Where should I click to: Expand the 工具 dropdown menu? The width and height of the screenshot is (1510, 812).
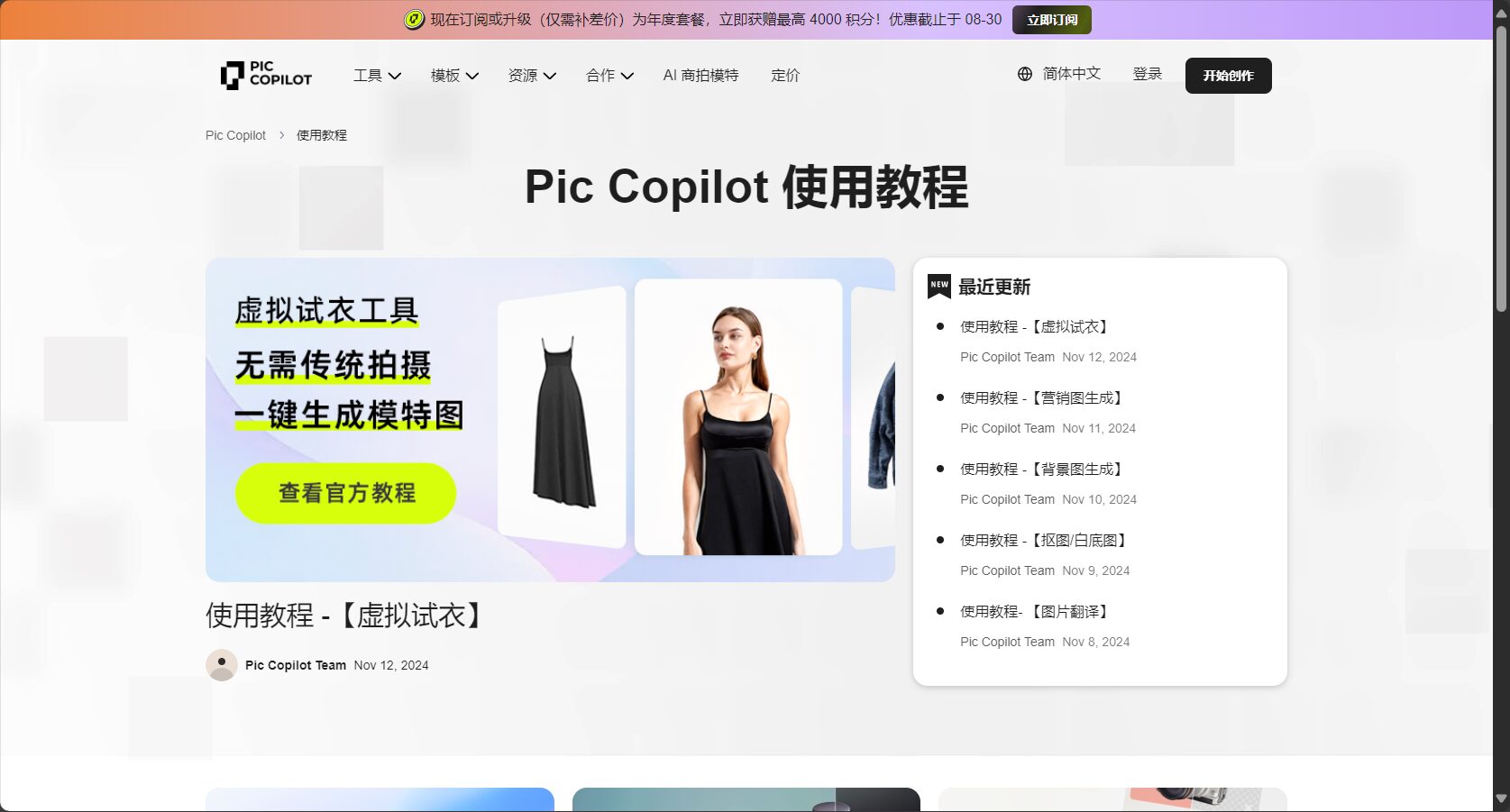(x=377, y=76)
